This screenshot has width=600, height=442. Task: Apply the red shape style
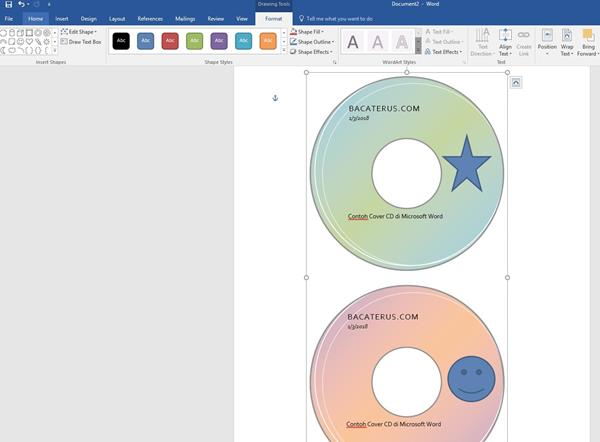coord(170,41)
